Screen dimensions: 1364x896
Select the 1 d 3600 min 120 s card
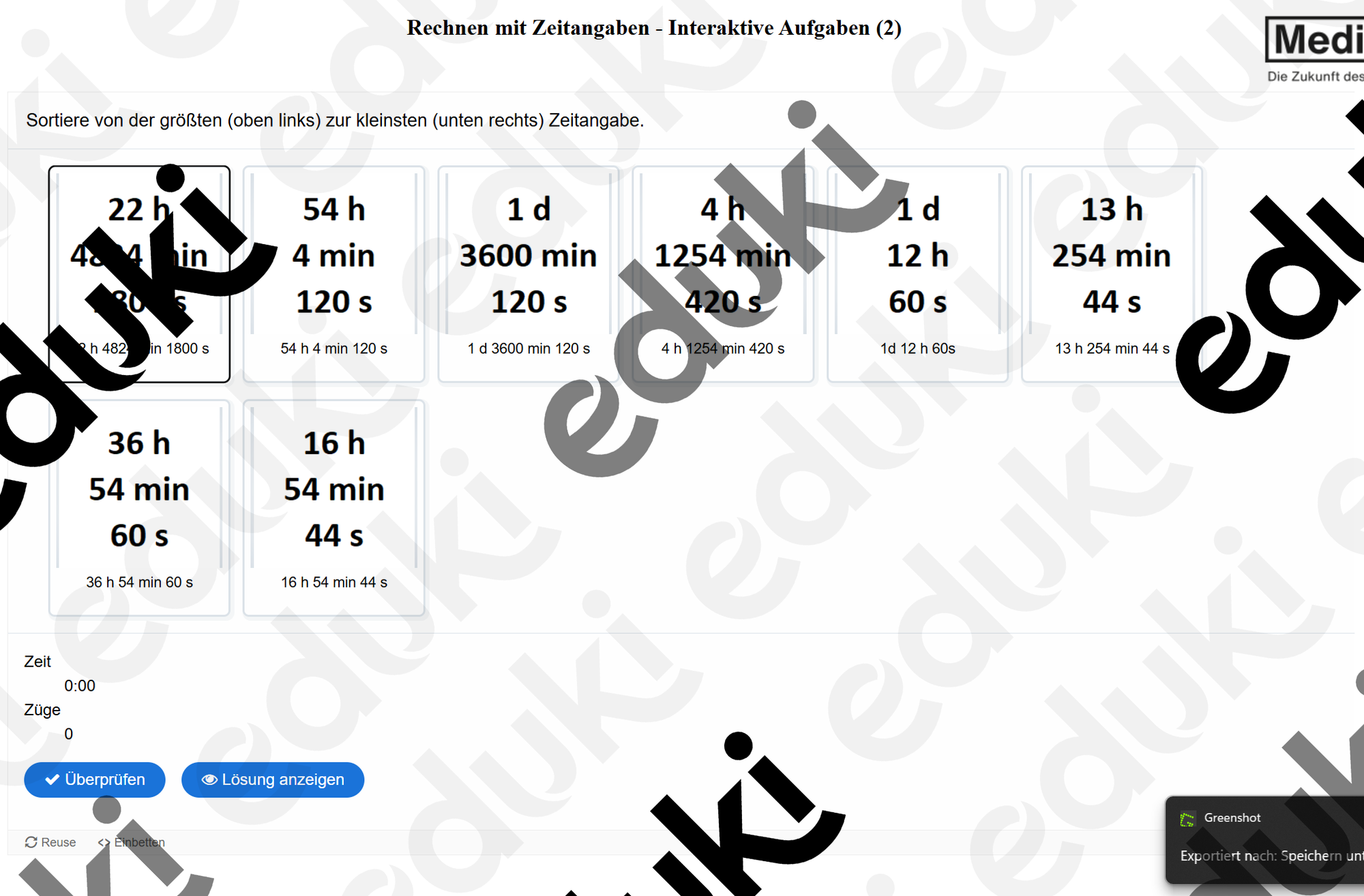coord(529,274)
